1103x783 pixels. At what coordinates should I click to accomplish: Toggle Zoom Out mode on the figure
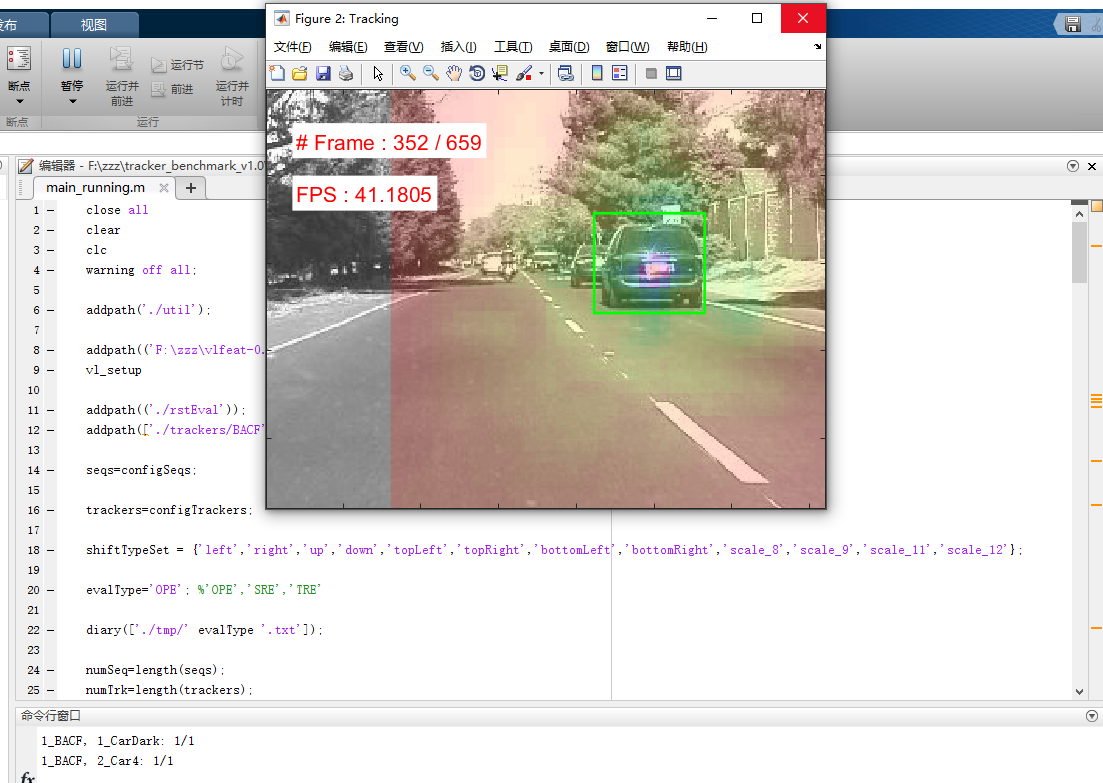(430, 73)
